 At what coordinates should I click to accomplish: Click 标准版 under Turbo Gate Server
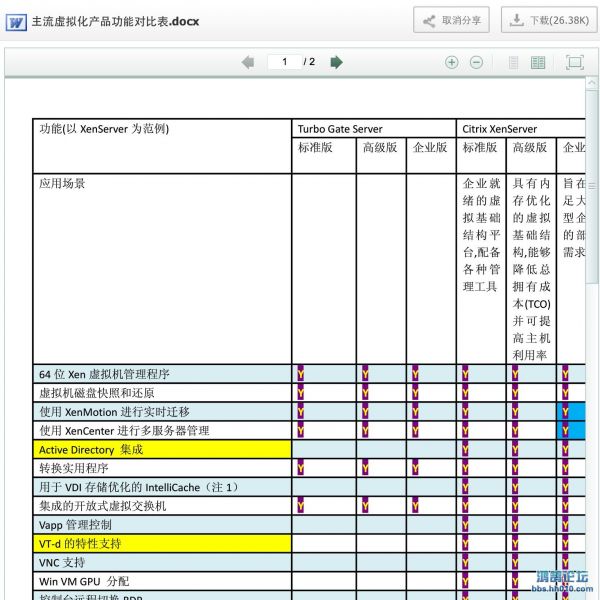coord(324,155)
